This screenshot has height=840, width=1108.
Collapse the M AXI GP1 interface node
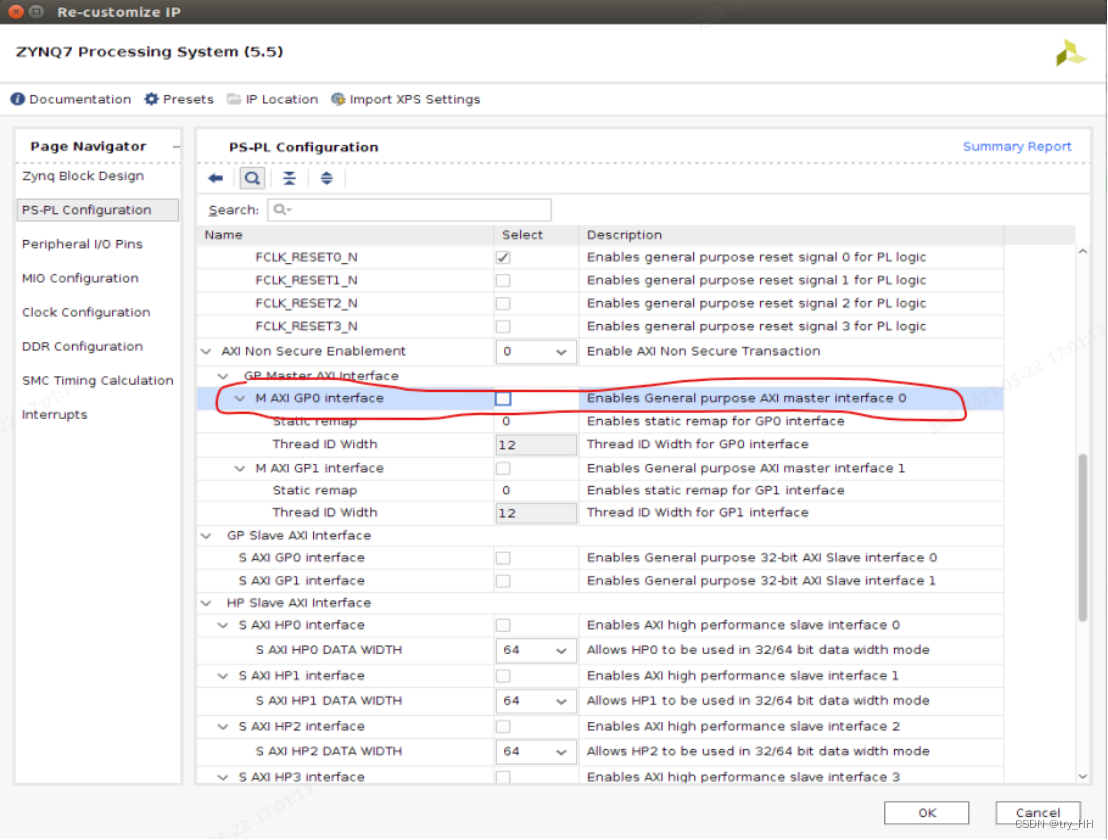240,468
